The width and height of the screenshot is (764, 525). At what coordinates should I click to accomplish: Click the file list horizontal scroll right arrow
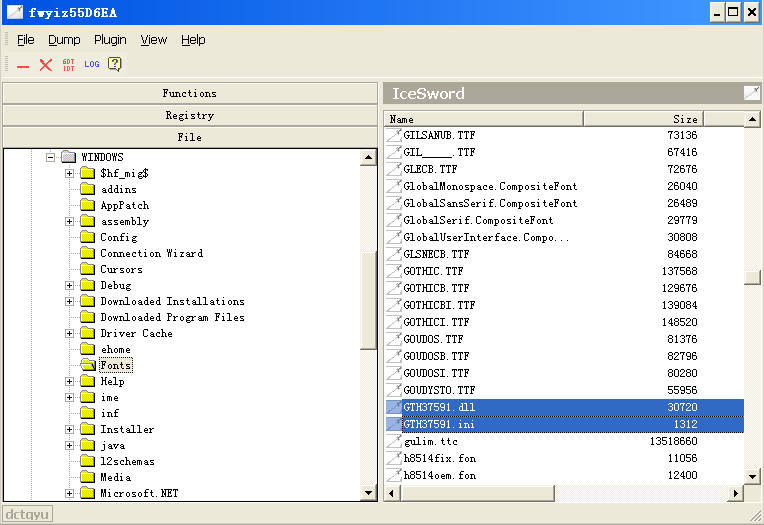[736, 493]
